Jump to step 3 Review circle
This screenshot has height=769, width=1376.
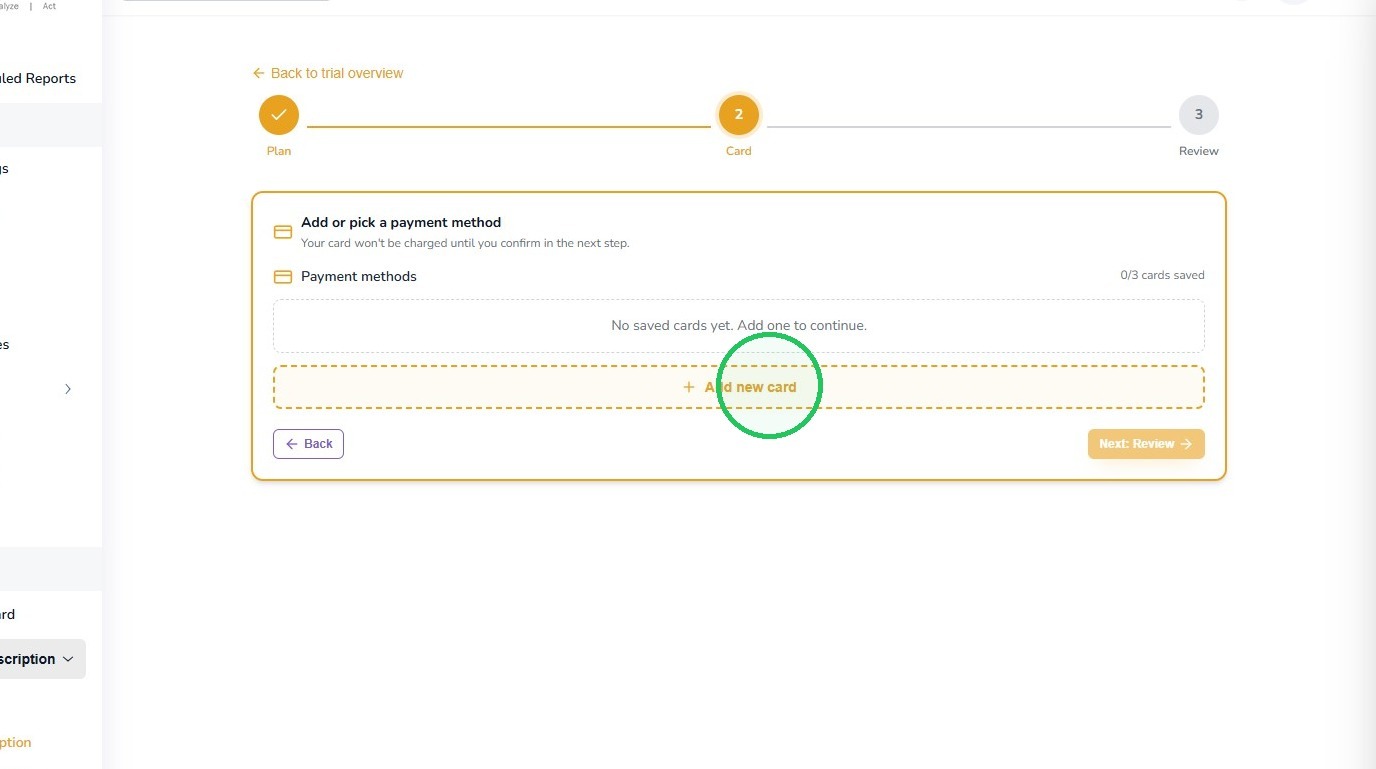tap(1199, 115)
